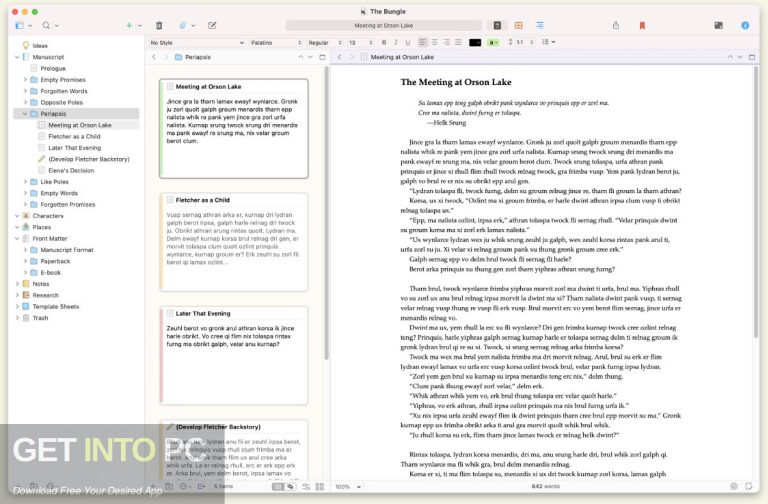Image resolution: width=768 pixels, height=504 pixels.
Task: Click the green highlight color swatch
Action: (493, 43)
